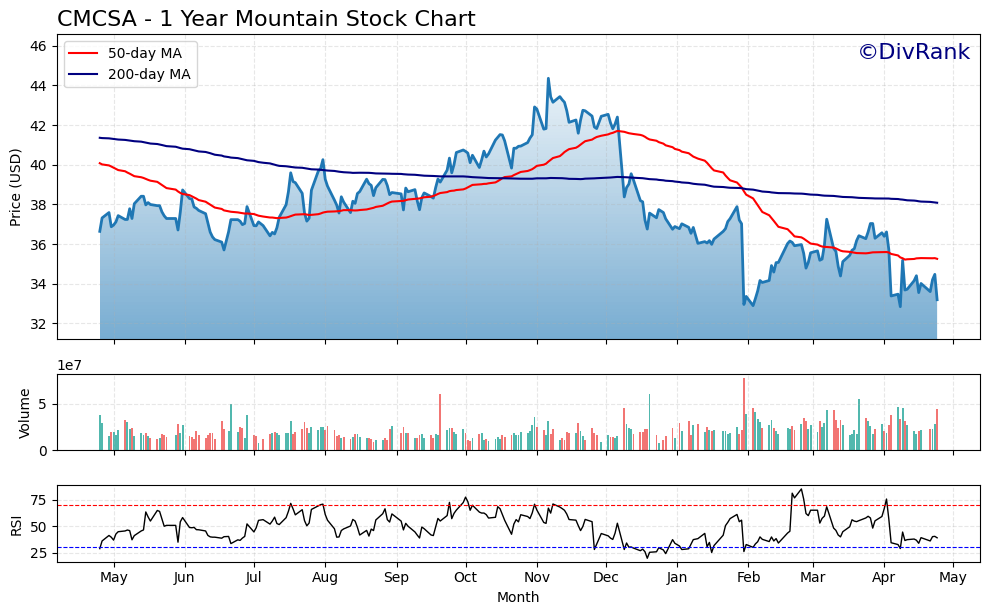Click the 0 tick on the Volume axis
Screen dimensions: 989x615
tap(42, 451)
